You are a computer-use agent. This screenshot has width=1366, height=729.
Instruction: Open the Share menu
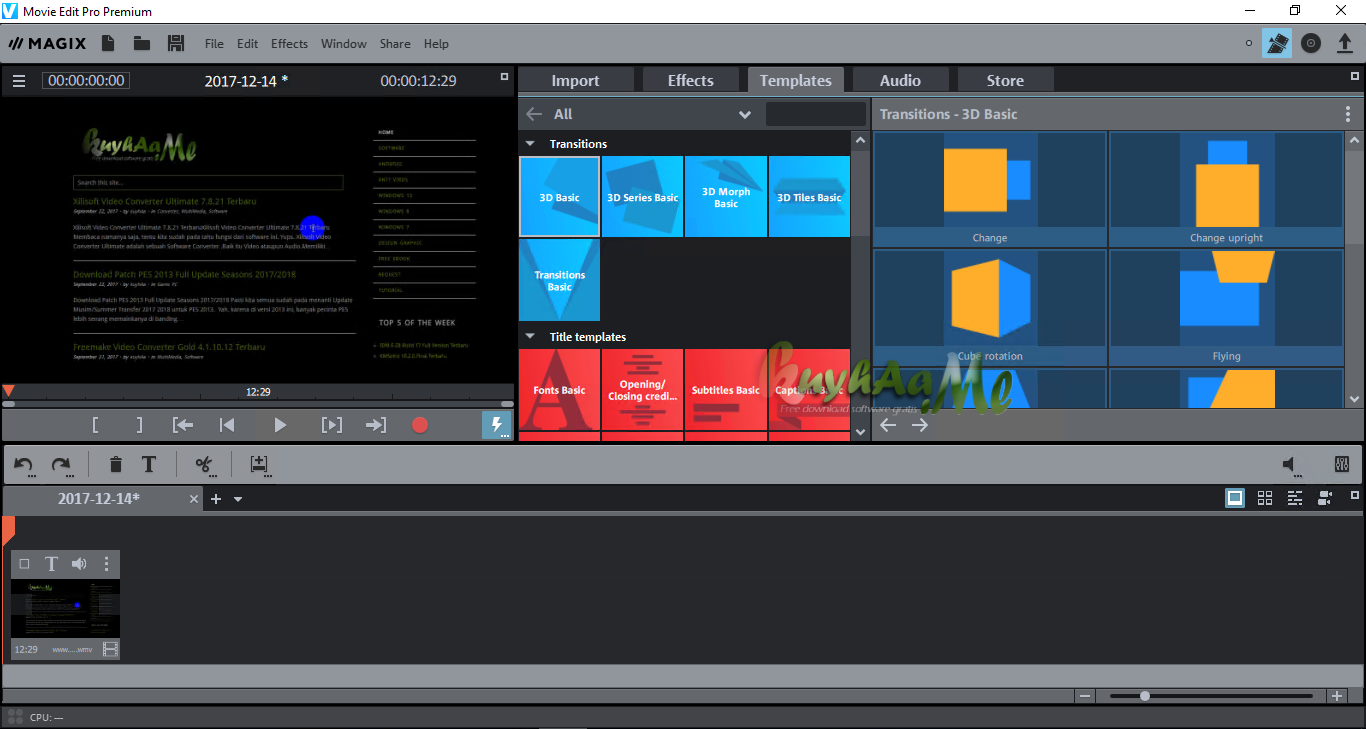395,43
